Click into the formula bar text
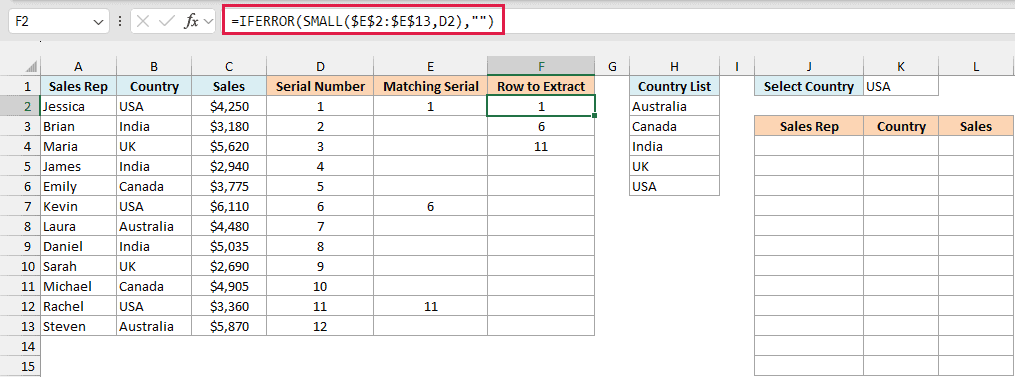This screenshot has width=1015, height=377. click(362, 22)
